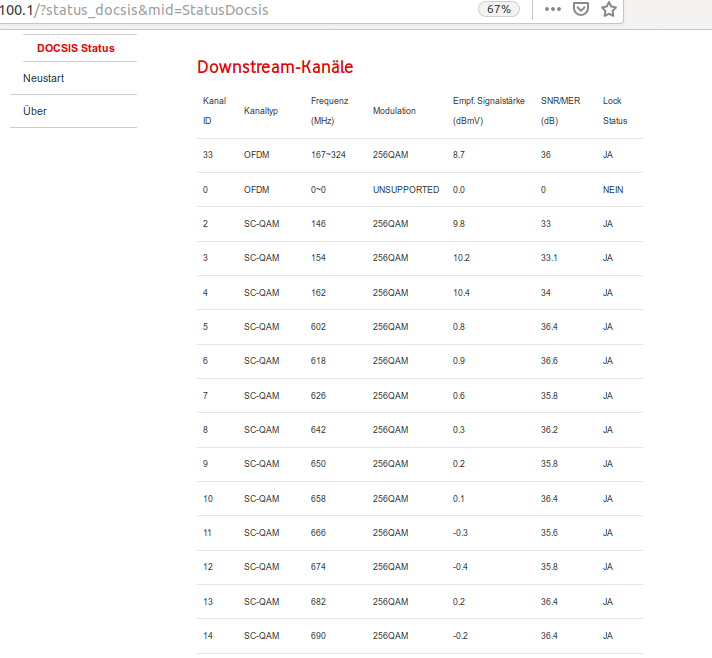712x658 pixels.
Task: Select channel ID 14 cell
Action: click(x=208, y=636)
